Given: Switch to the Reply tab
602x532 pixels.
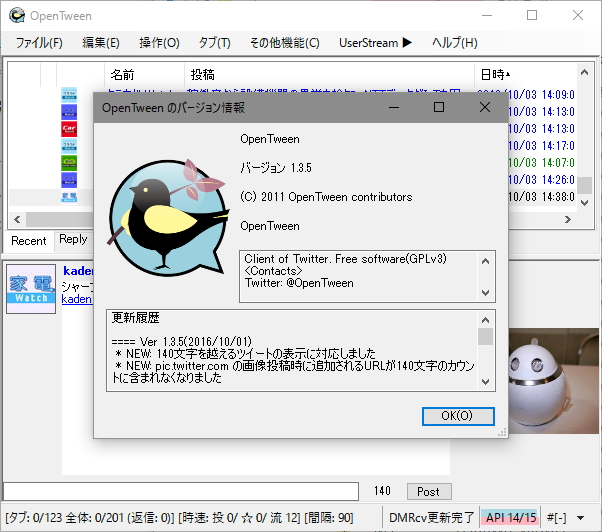Looking at the screenshot, I should 73,240.
